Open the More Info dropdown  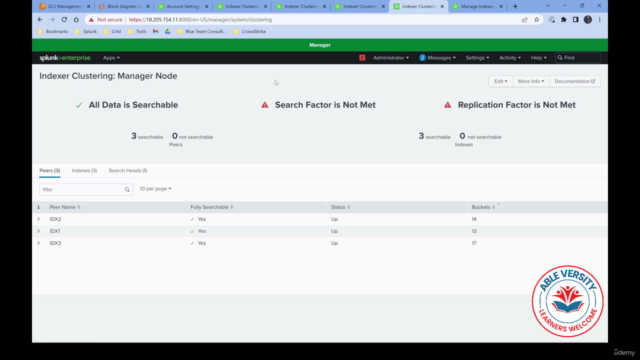pyautogui.click(x=531, y=81)
